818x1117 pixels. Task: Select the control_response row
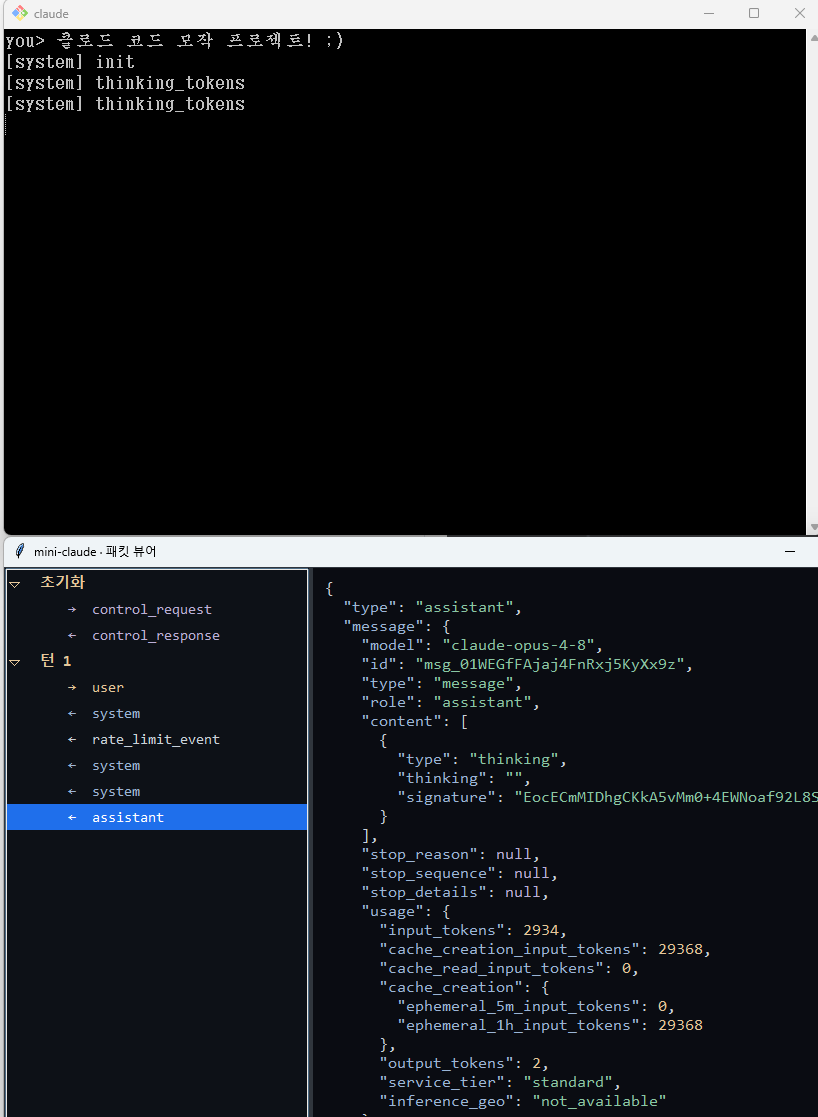pyautogui.click(x=157, y=635)
